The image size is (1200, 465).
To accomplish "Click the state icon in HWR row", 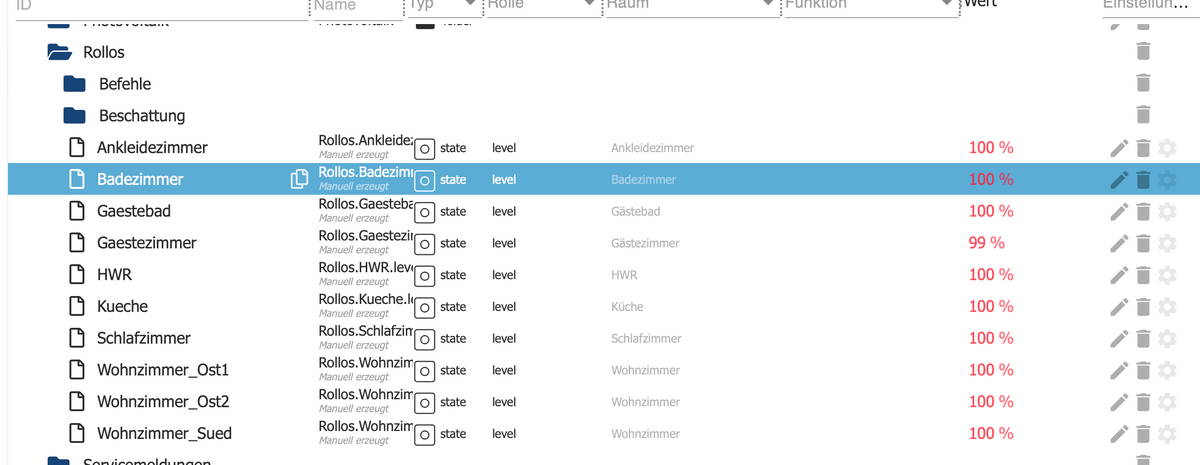I will [x=424, y=275].
